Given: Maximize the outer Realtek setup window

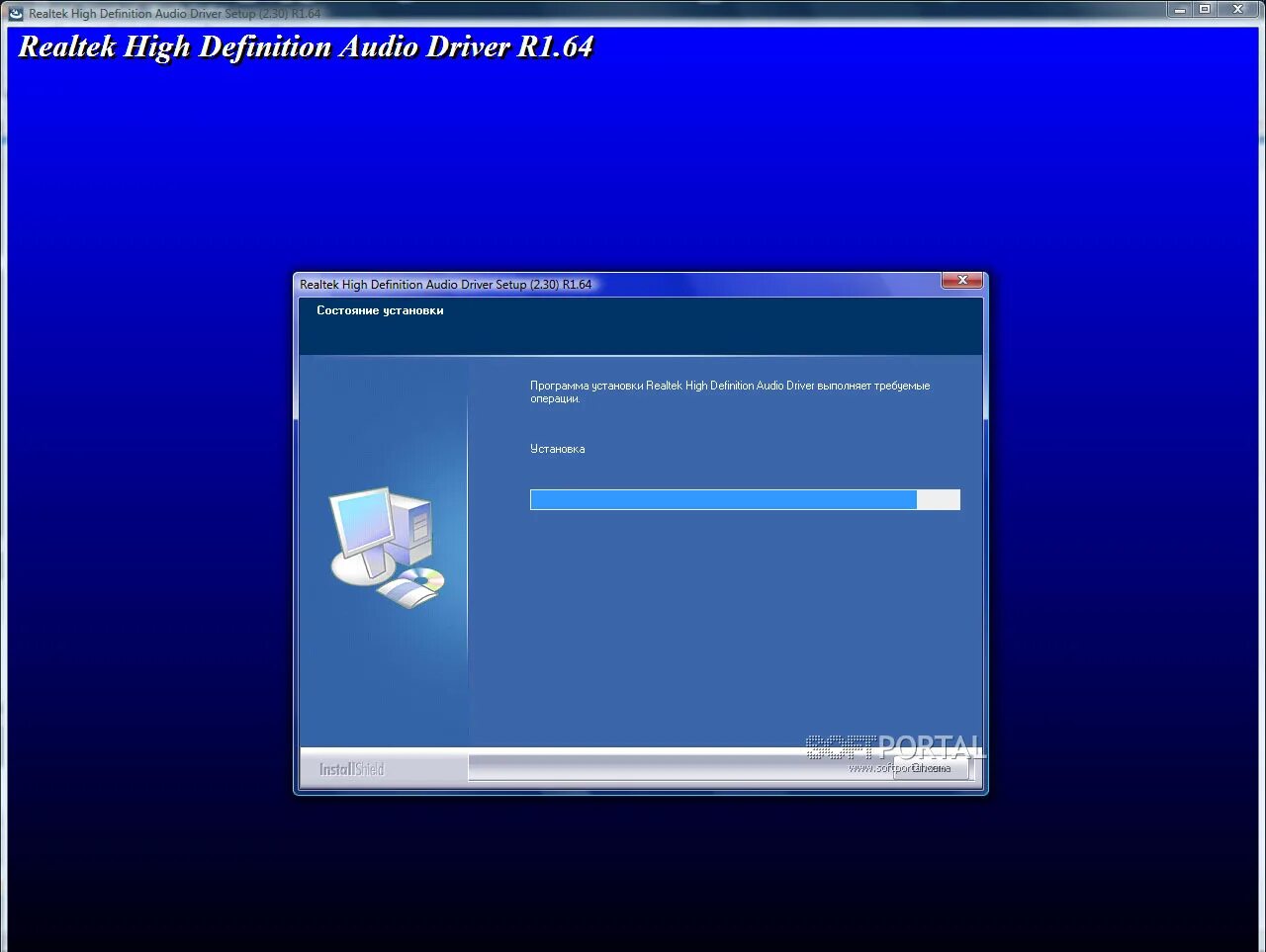Looking at the screenshot, I should 1205,9.
